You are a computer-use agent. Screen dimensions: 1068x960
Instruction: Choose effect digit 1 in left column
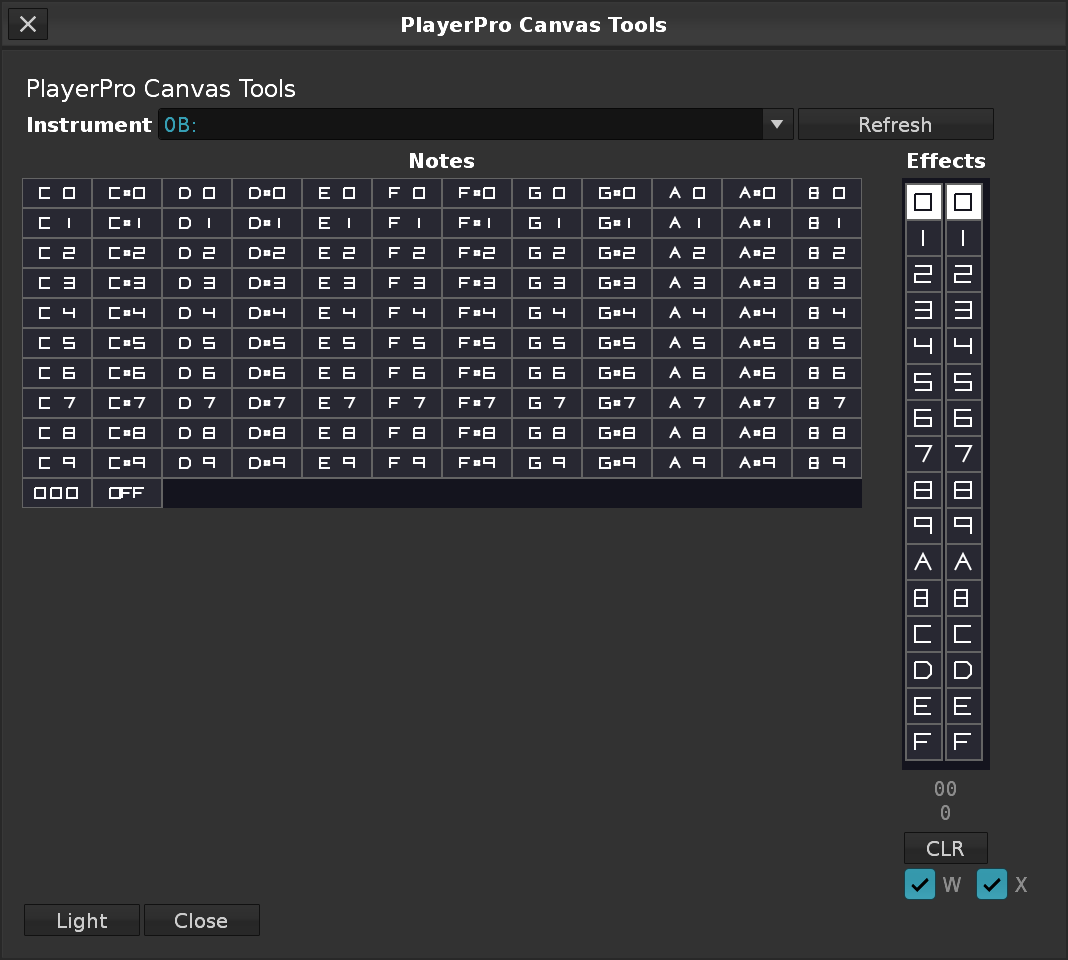tap(924, 238)
